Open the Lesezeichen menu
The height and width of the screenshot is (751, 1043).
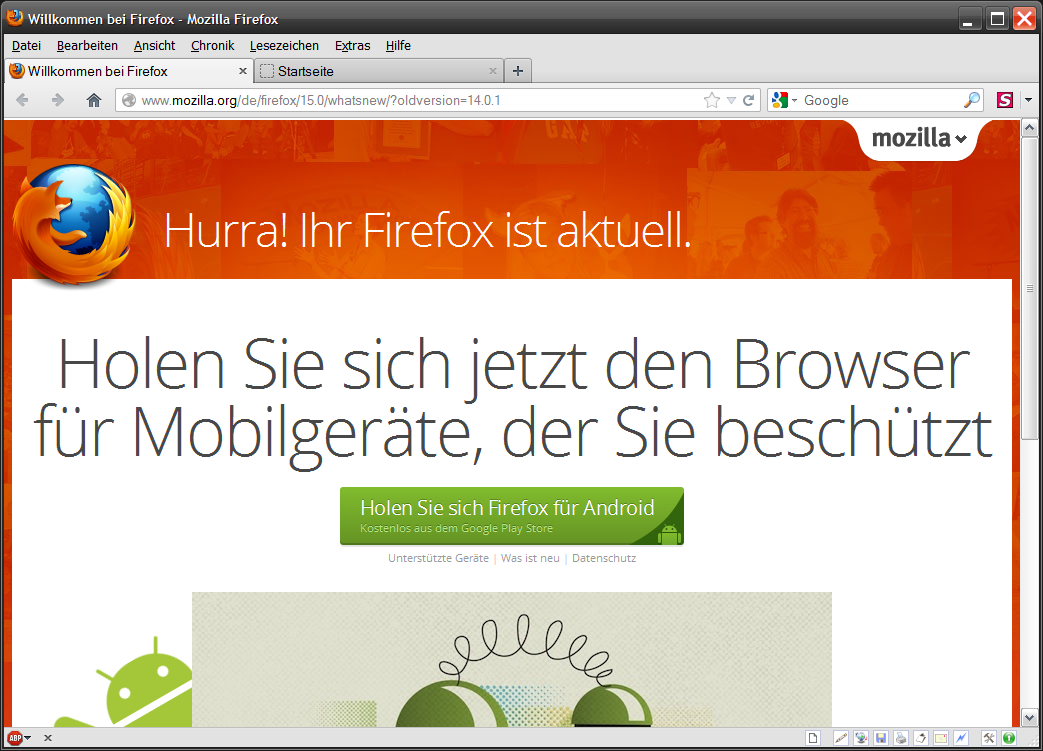click(284, 45)
